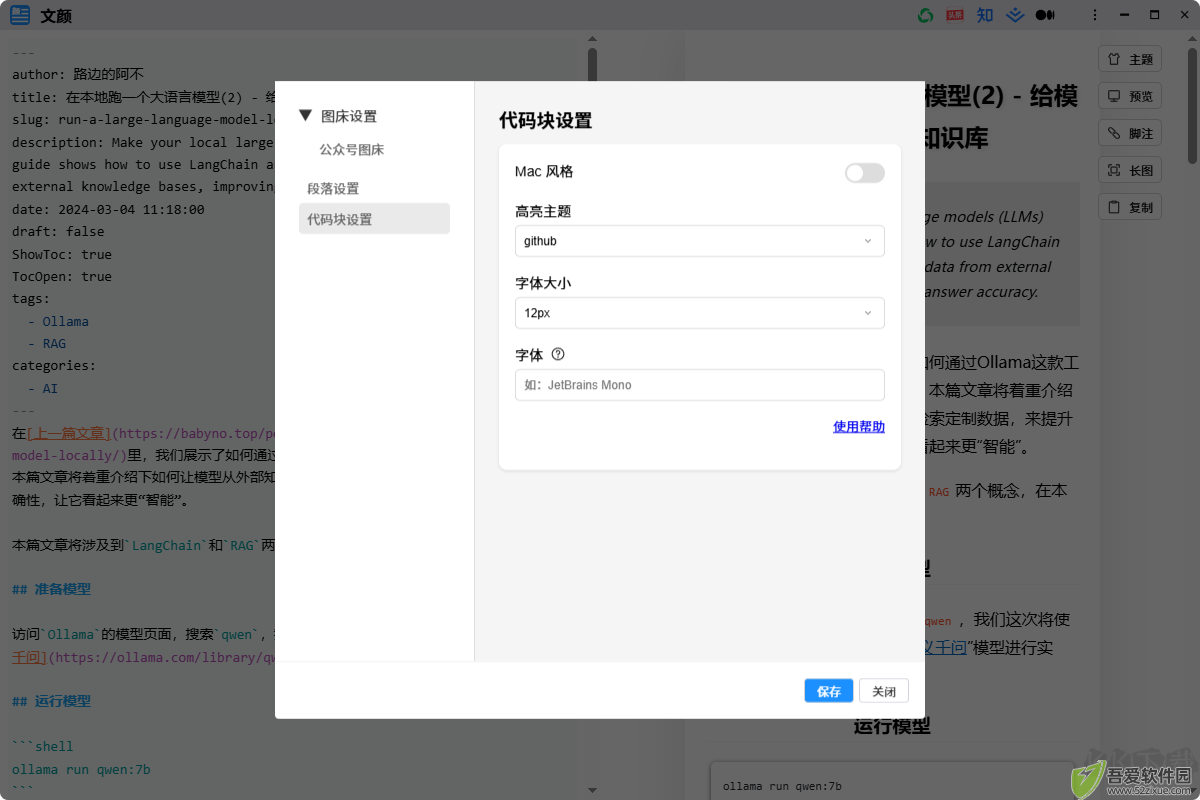Click the 'ShowToc: true' line in editor
The image size is (1200, 800).
62,254
